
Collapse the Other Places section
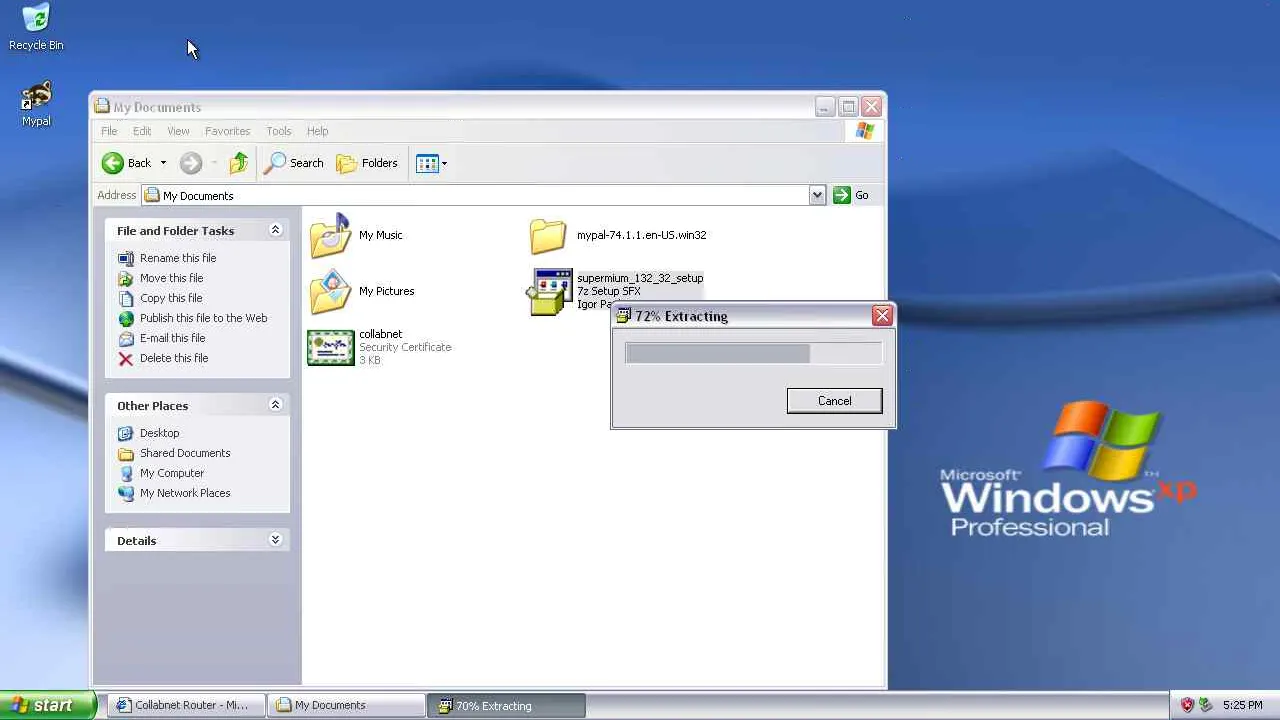click(x=275, y=405)
